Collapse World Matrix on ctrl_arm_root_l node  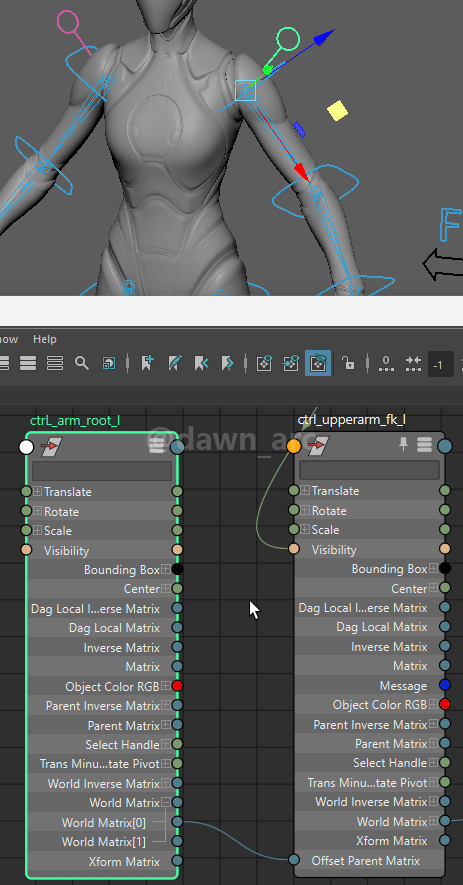coord(166,802)
